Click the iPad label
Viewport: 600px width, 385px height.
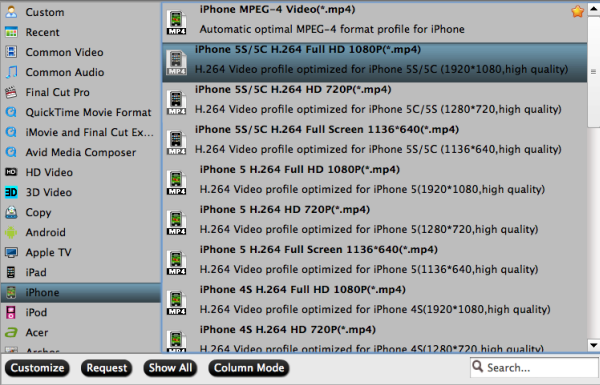(x=36, y=272)
